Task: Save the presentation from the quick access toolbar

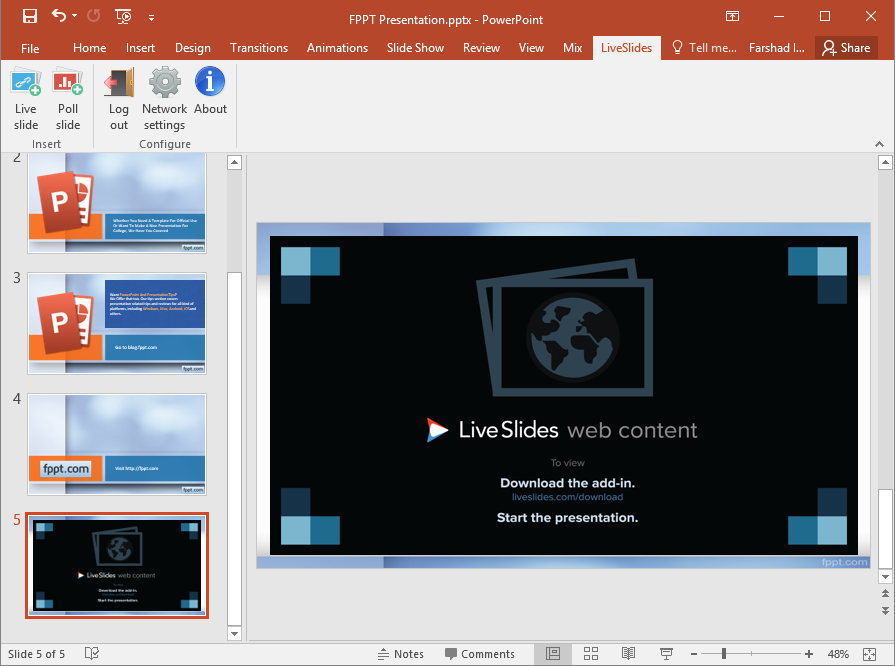Action: click(x=30, y=16)
